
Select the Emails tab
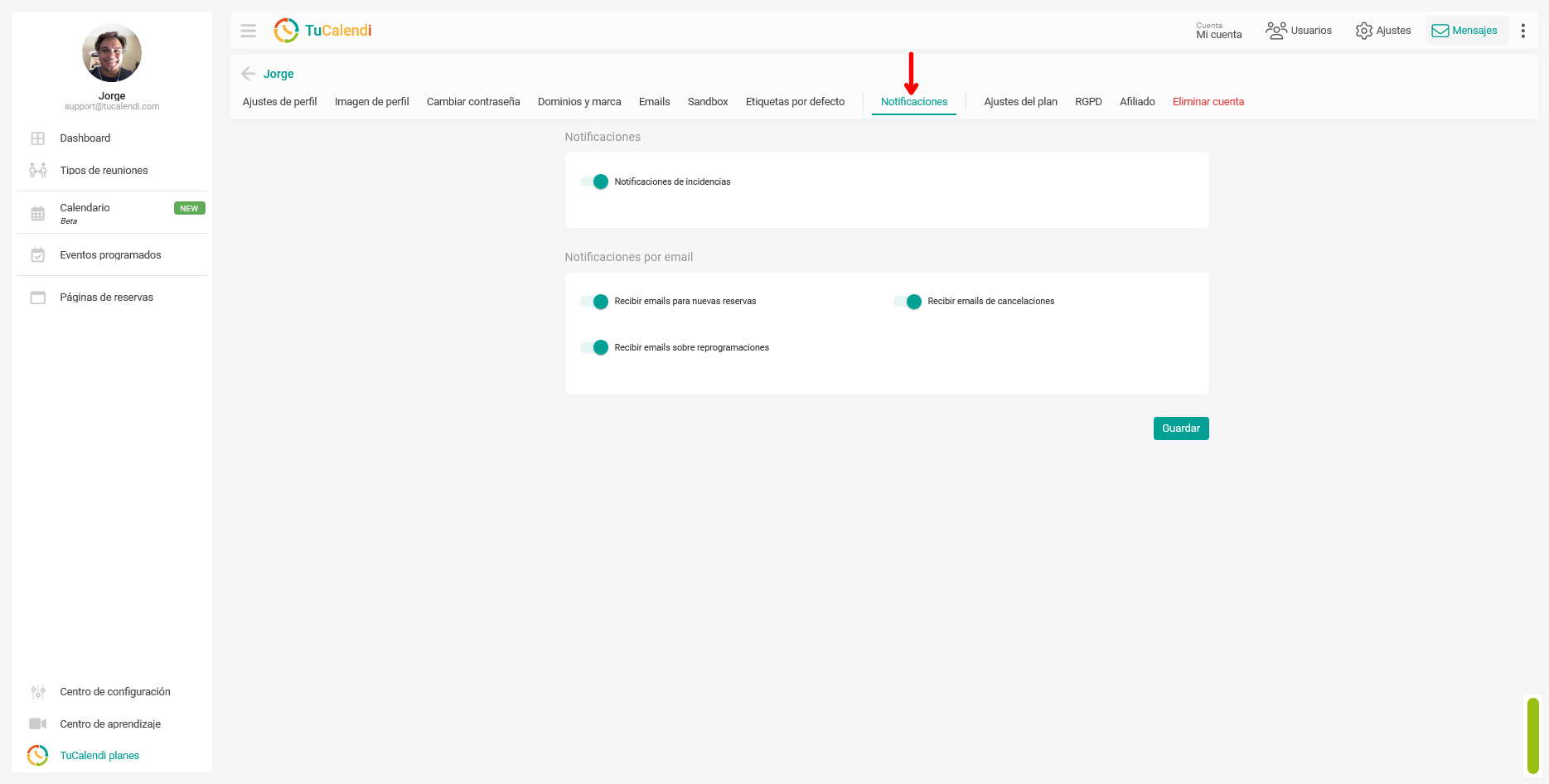coord(655,102)
